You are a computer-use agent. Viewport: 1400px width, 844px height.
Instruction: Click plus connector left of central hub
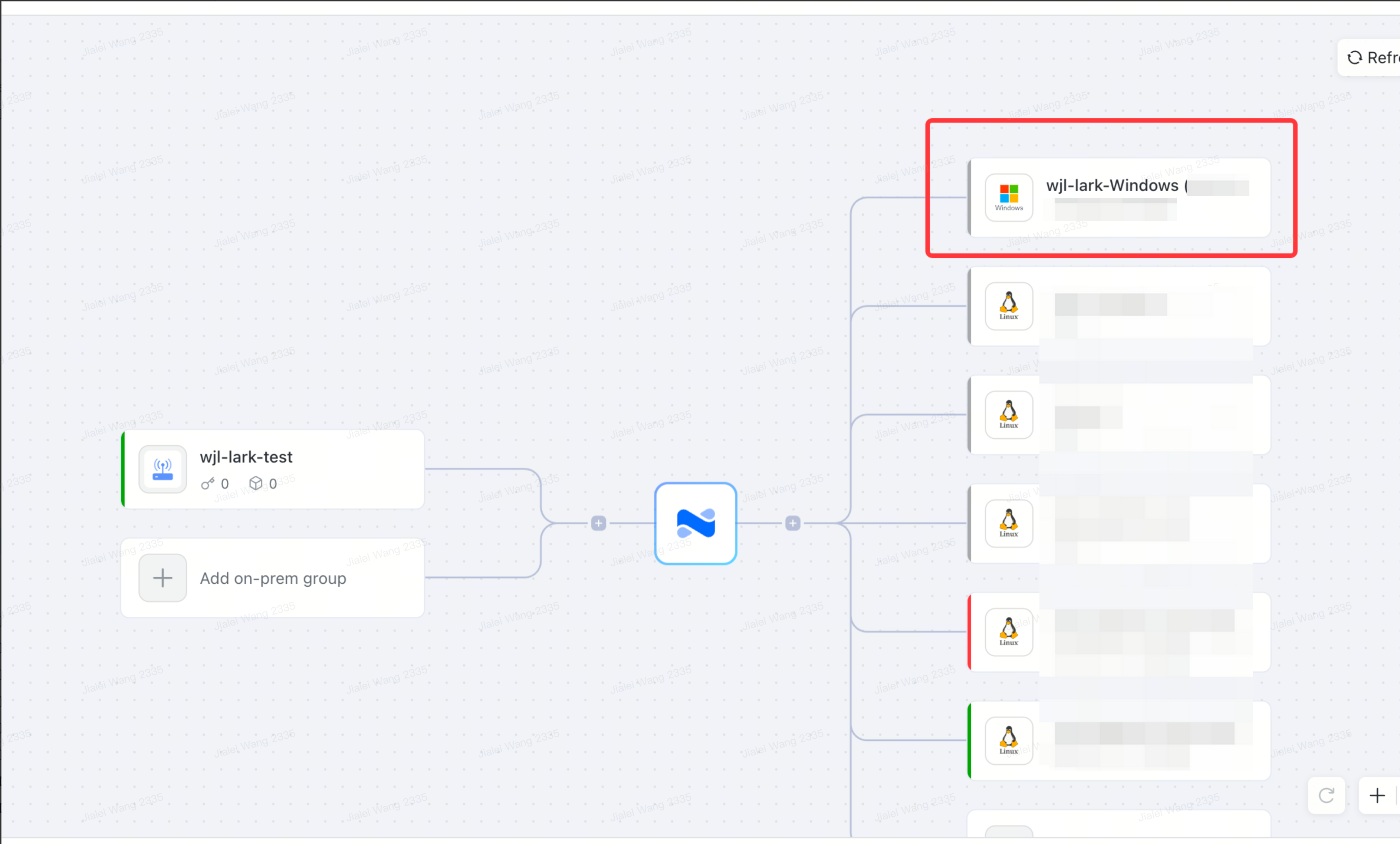click(x=598, y=523)
